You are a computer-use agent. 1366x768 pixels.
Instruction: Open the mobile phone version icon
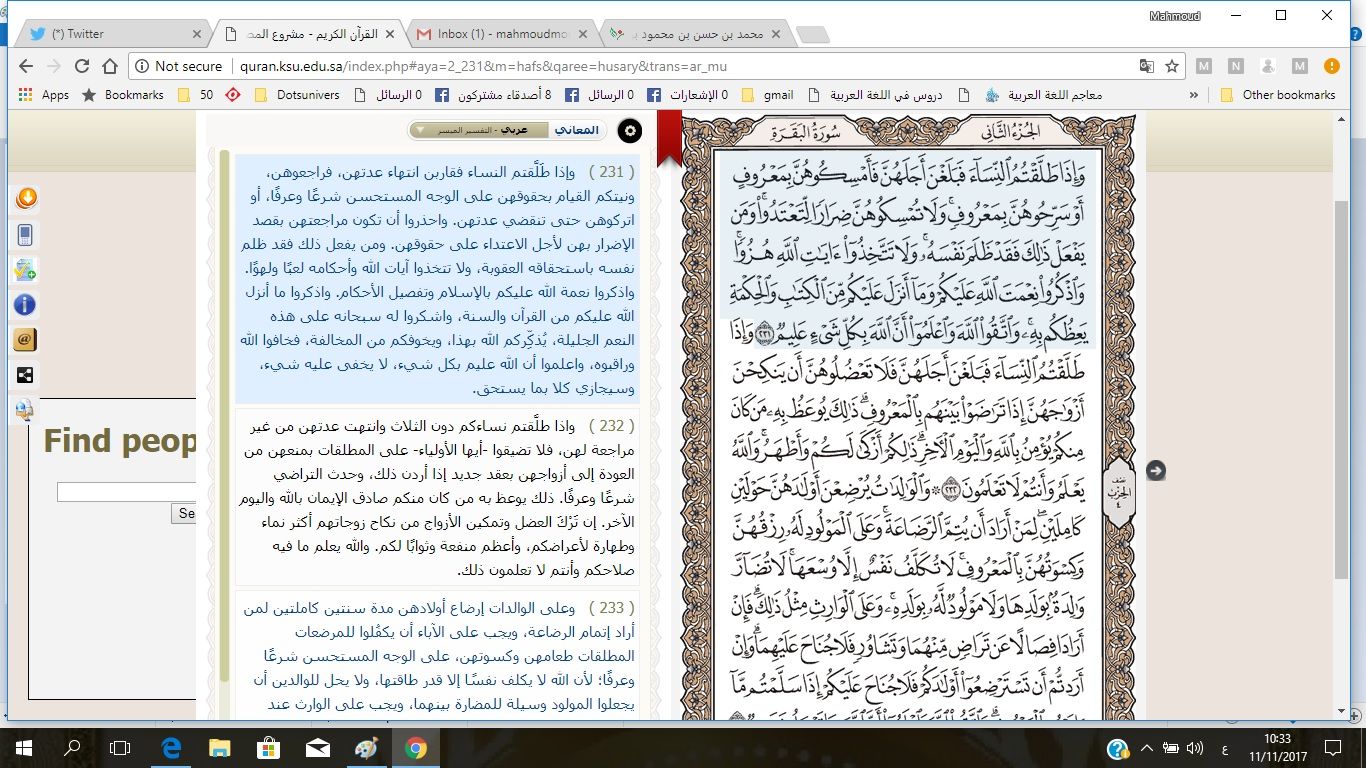point(26,235)
